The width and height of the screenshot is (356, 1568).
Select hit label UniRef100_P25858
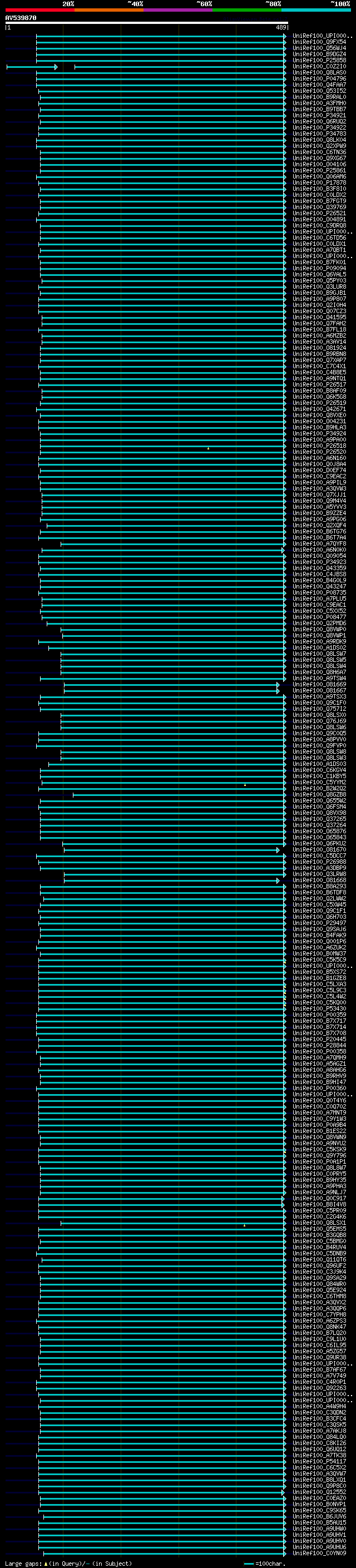[319, 60]
